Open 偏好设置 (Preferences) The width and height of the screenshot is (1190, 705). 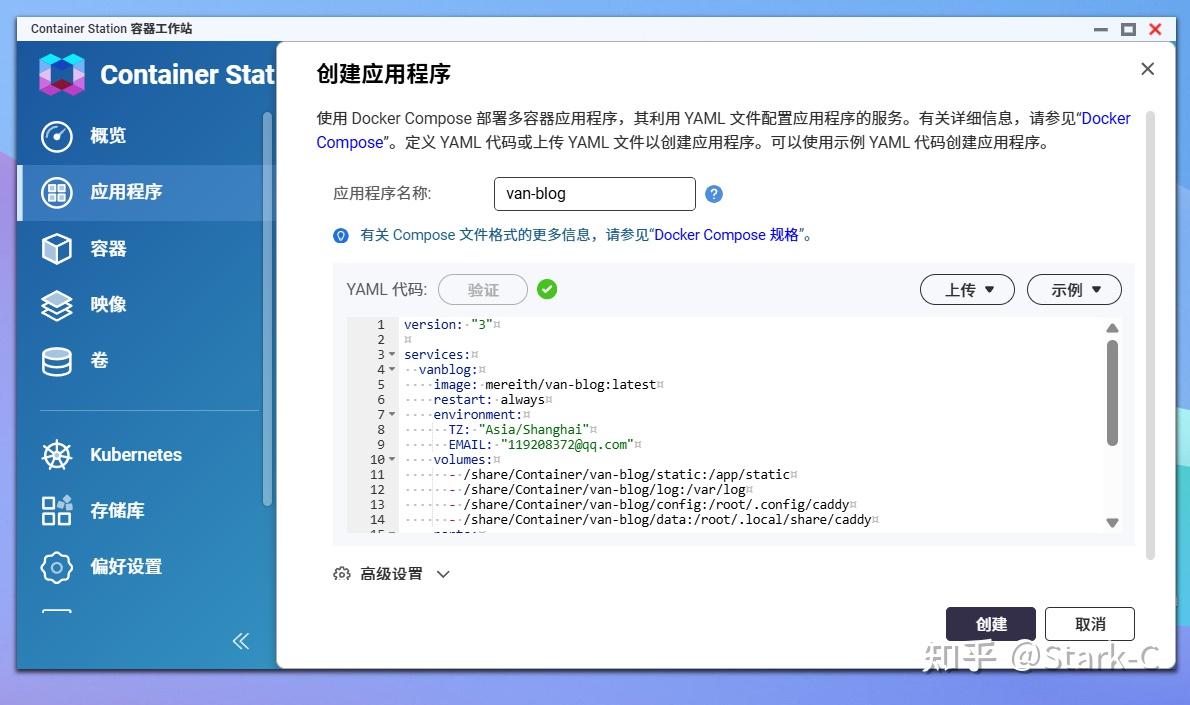coord(124,567)
